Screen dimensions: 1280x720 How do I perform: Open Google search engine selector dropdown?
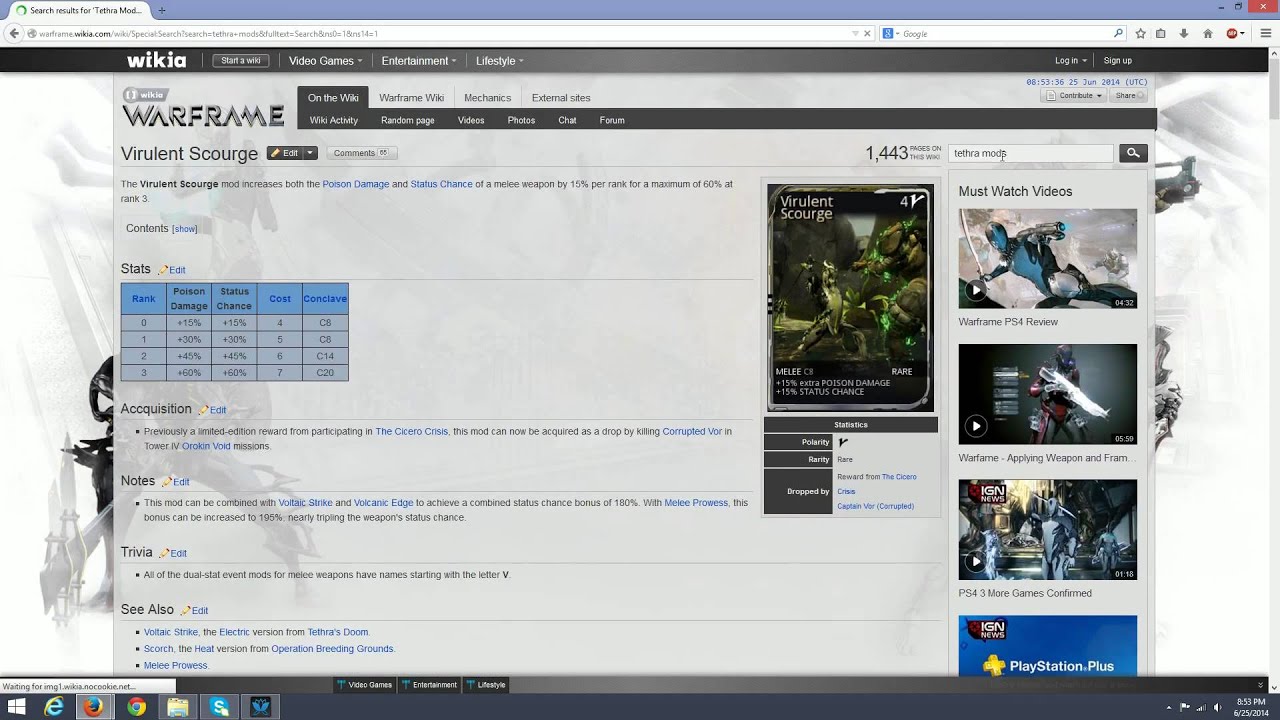click(x=890, y=33)
